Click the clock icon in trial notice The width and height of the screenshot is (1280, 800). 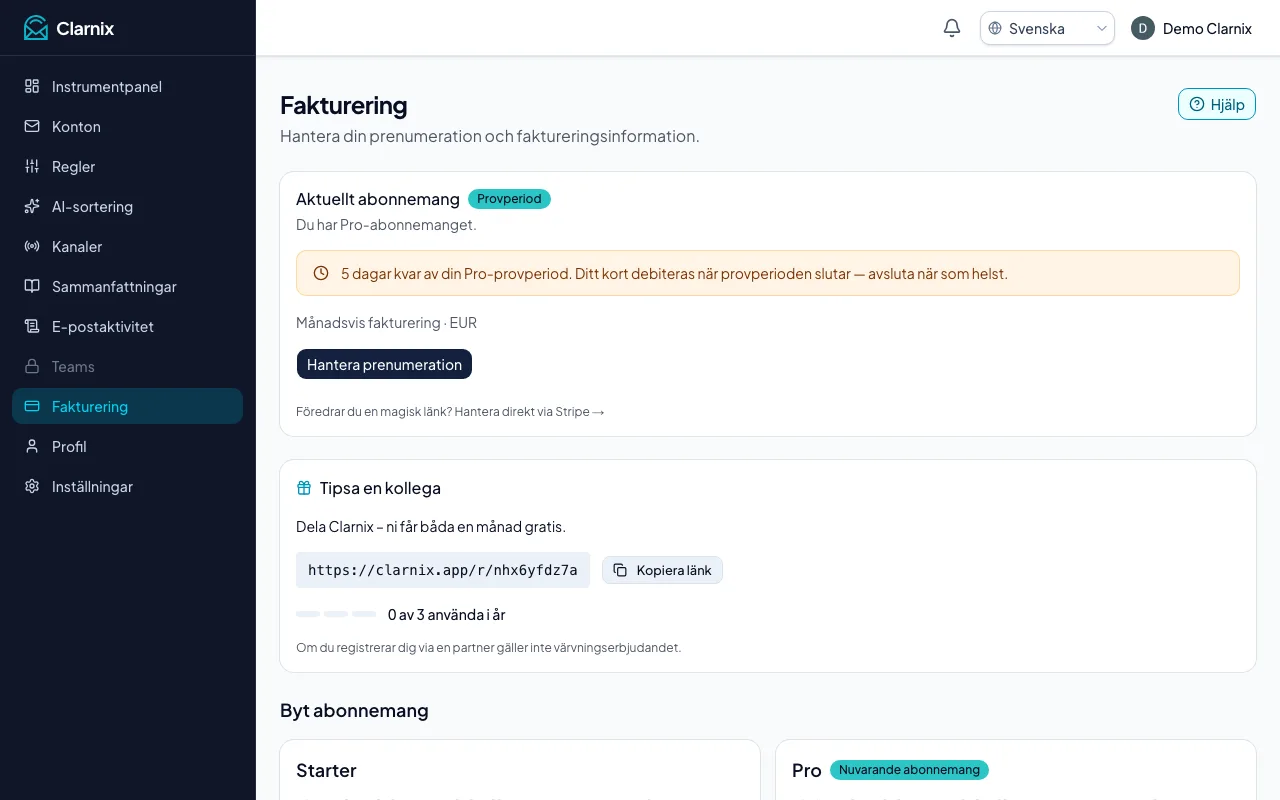tap(321, 273)
